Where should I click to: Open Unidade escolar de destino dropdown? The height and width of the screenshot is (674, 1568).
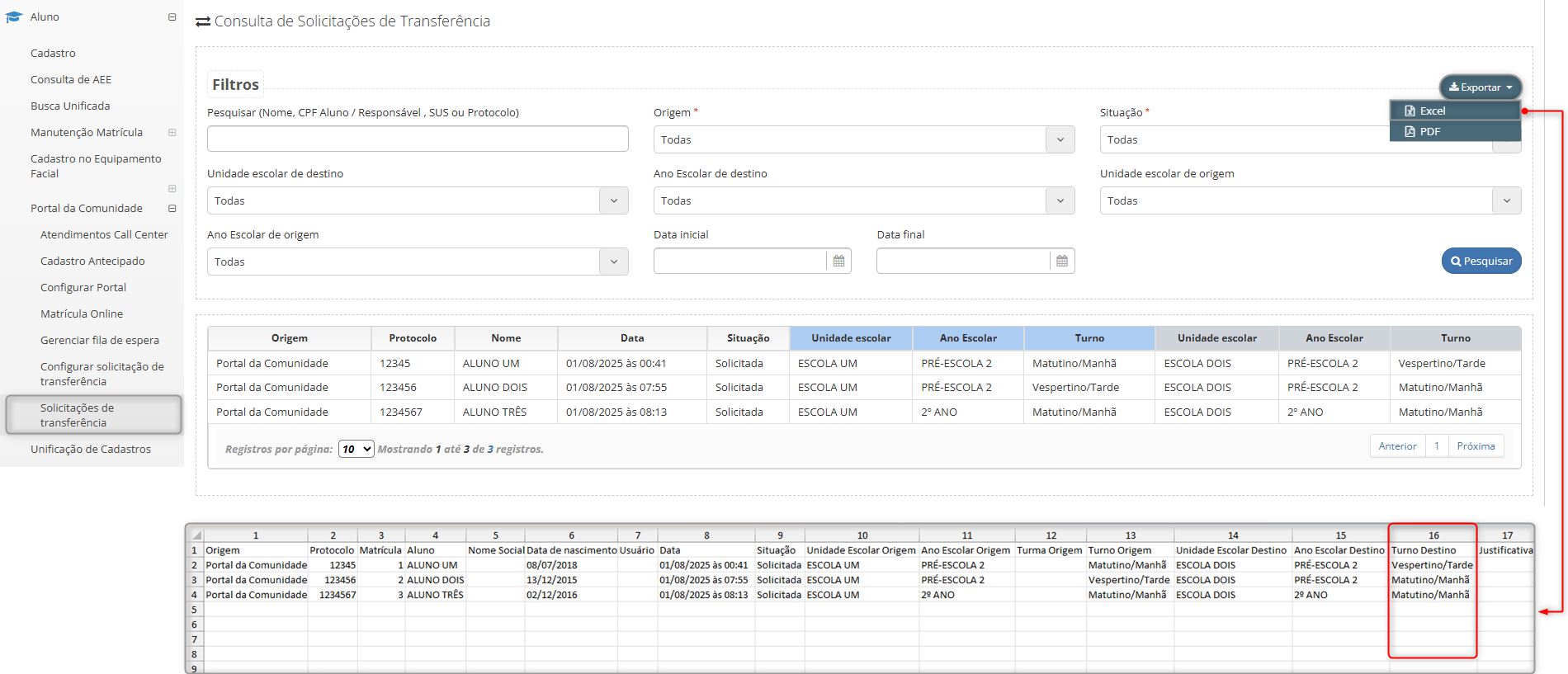(x=417, y=201)
